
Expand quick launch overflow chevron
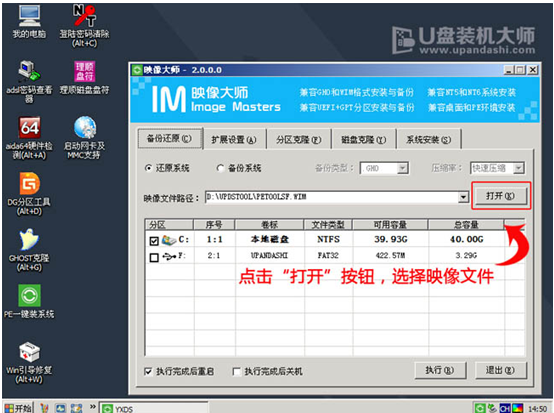click(x=93, y=407)
